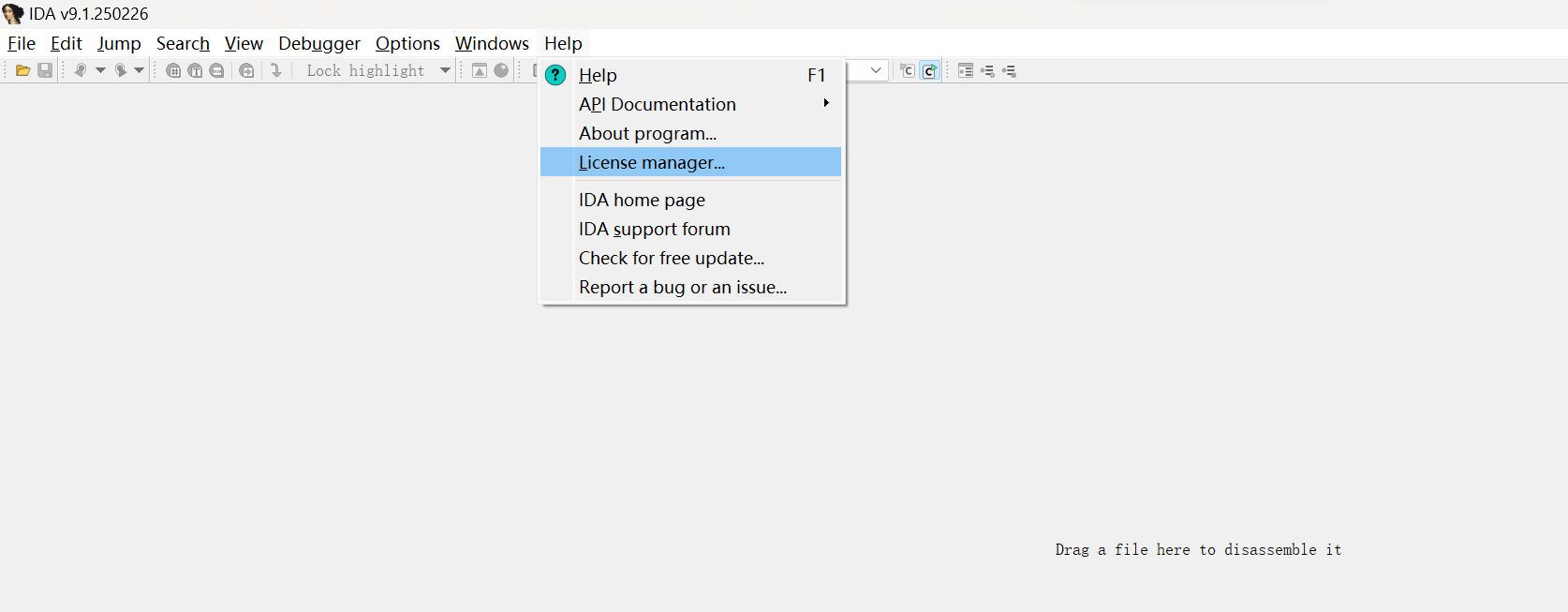Open the Edit menu
Image resolution: width=1568 pixels, height=612 pixels.
coord(67,43)
